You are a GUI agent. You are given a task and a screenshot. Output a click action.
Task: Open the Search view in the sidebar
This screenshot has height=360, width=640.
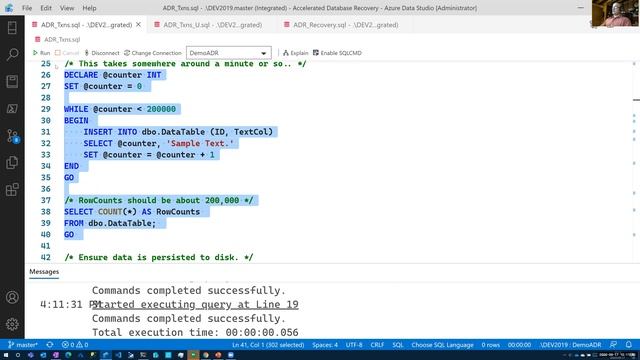(x=12, y=54)
